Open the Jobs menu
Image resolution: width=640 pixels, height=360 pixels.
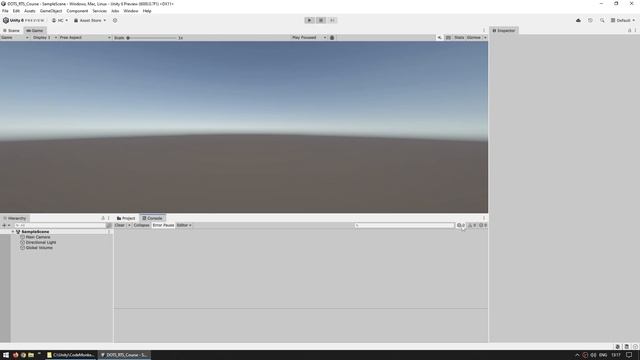point(115,11)
